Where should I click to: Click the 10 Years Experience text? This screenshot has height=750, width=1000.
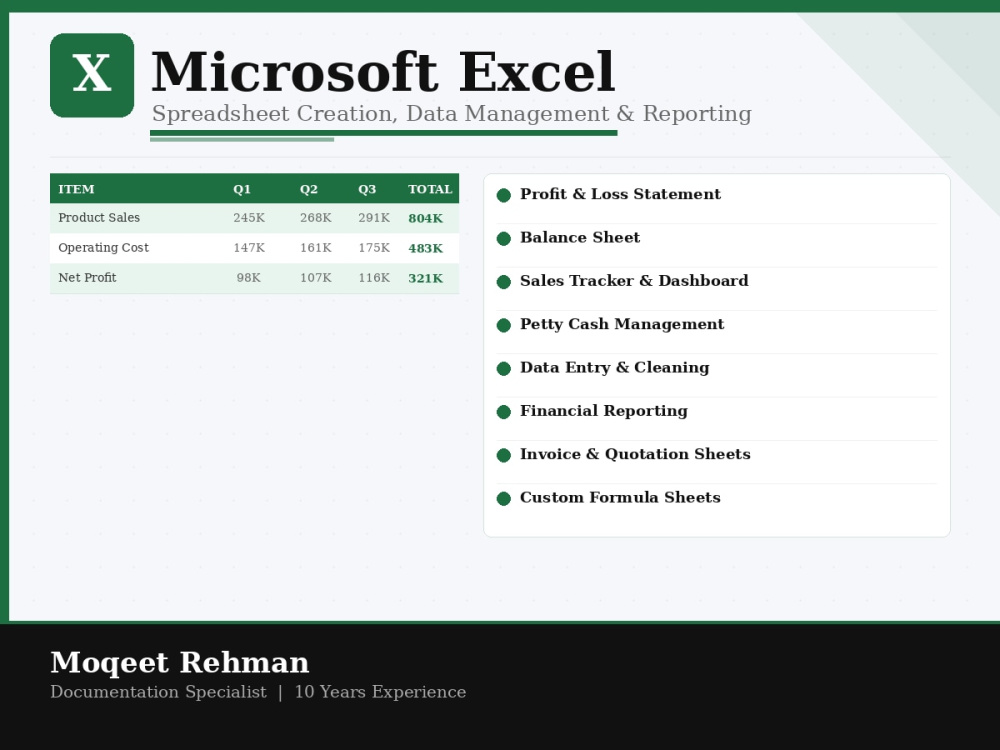coord(380,692)
